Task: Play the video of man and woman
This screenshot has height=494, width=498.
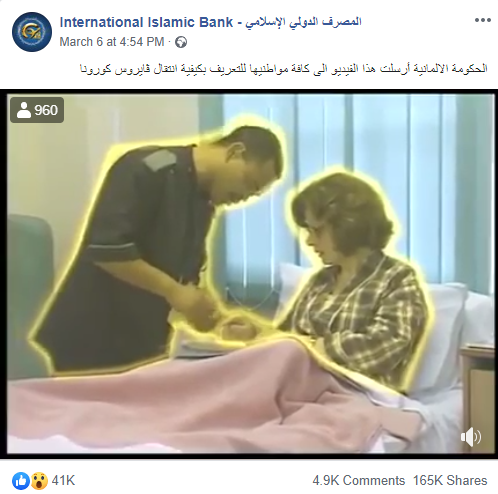Action: 251,274
